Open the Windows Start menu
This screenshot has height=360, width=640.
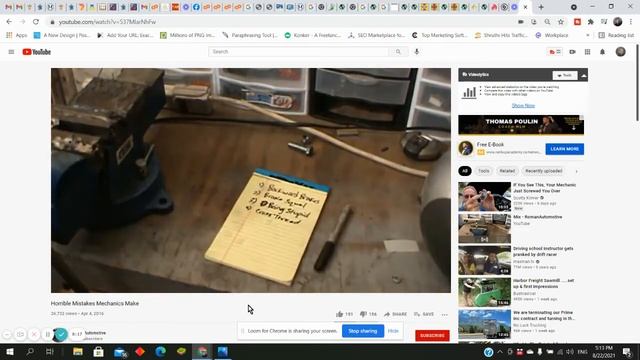(10, 351)
